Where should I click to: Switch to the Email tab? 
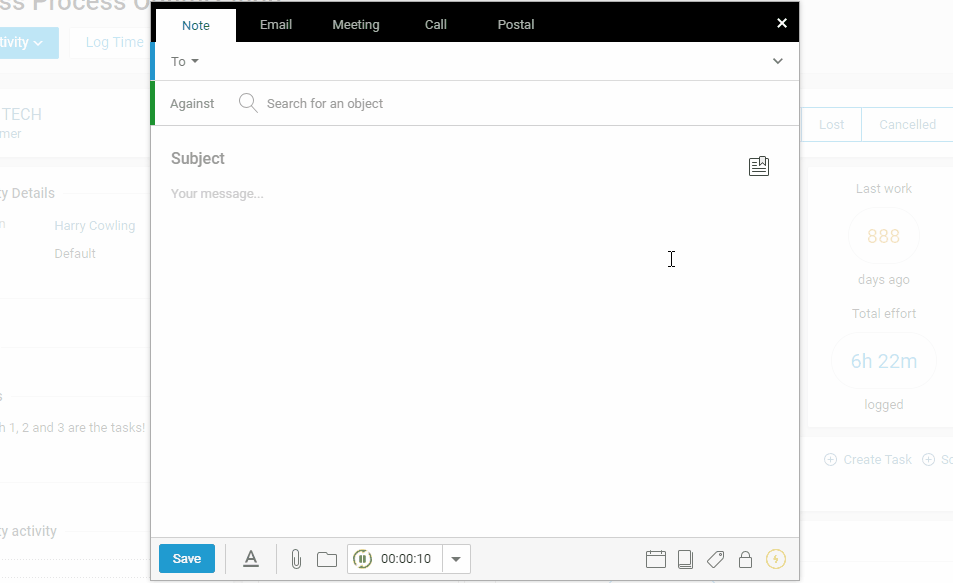pos(276,25)
